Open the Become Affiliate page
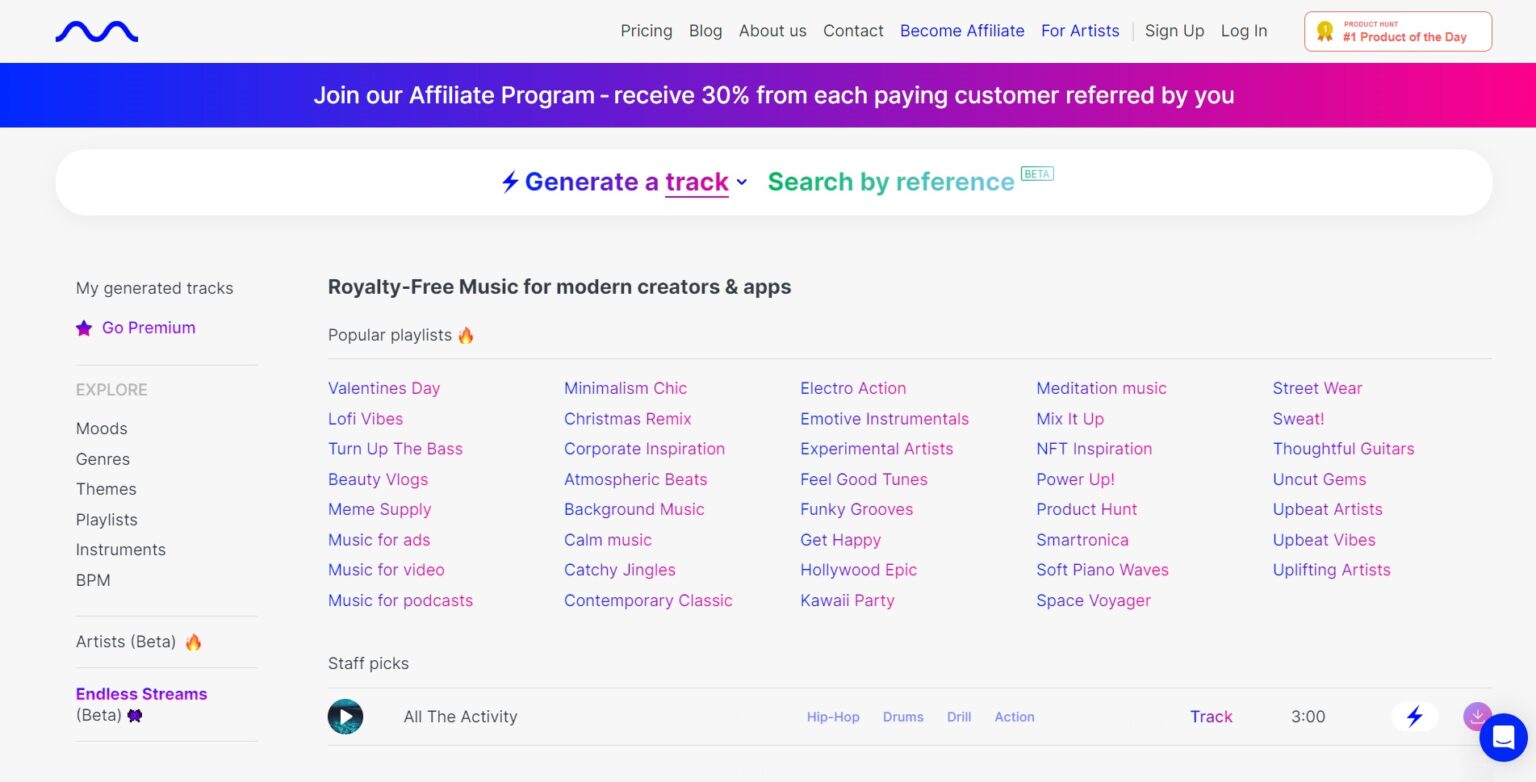 click(x=961, y=31)
